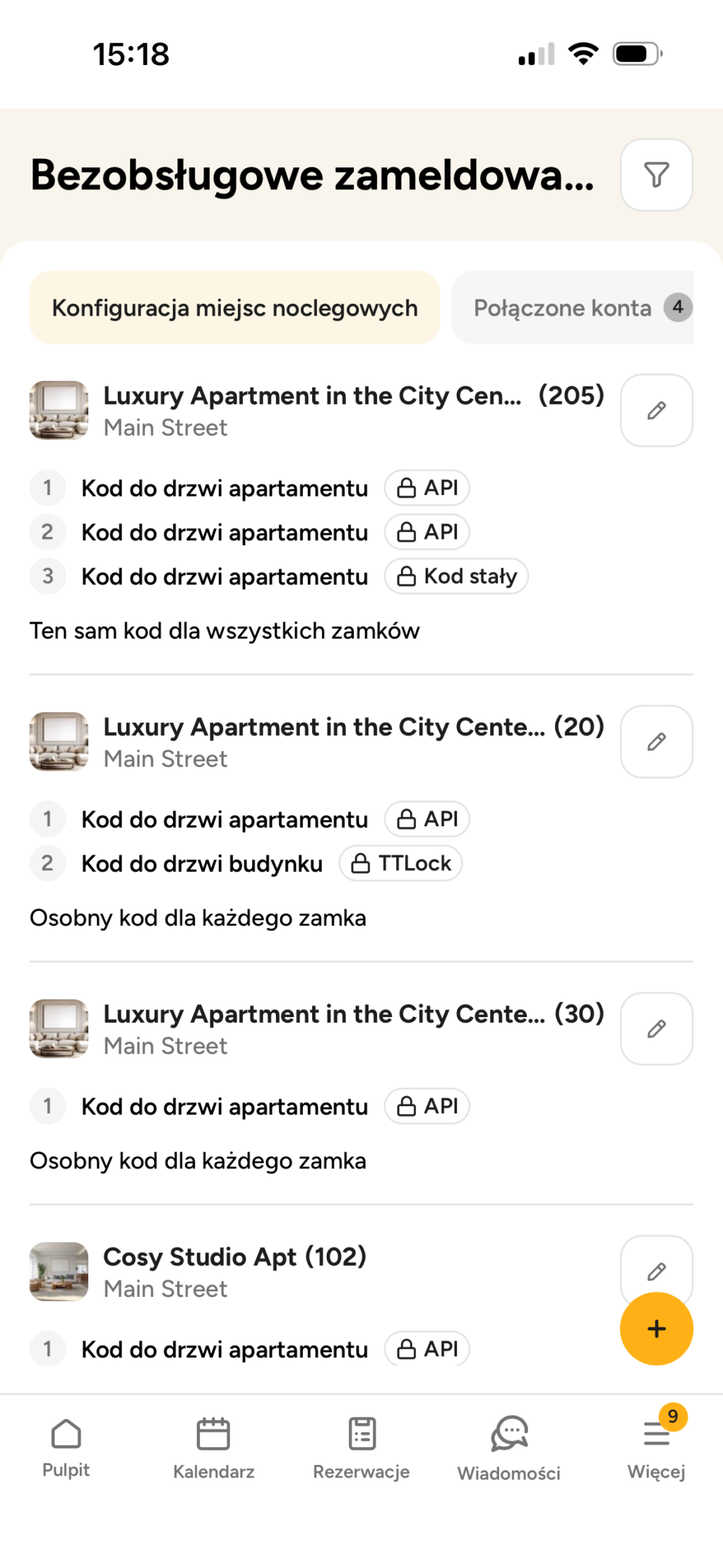Select Konfiguracja miejsc noclegowych tab
723x1568 pixels.
tap(234, 307)
